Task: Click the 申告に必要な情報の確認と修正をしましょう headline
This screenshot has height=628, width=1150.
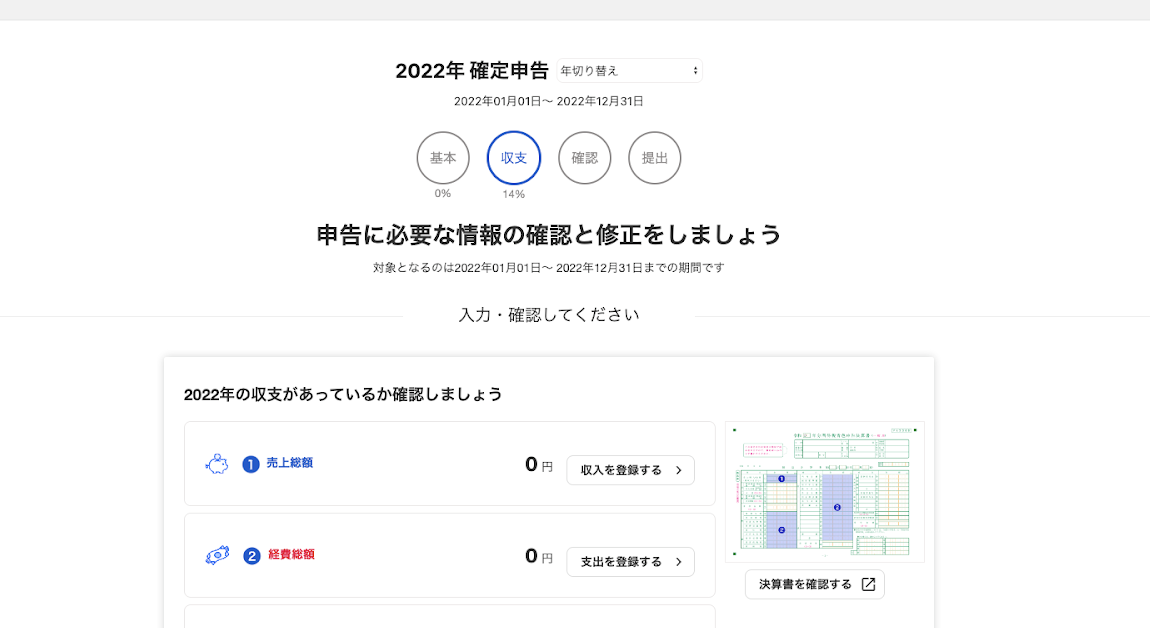Action: pos(549,235)
